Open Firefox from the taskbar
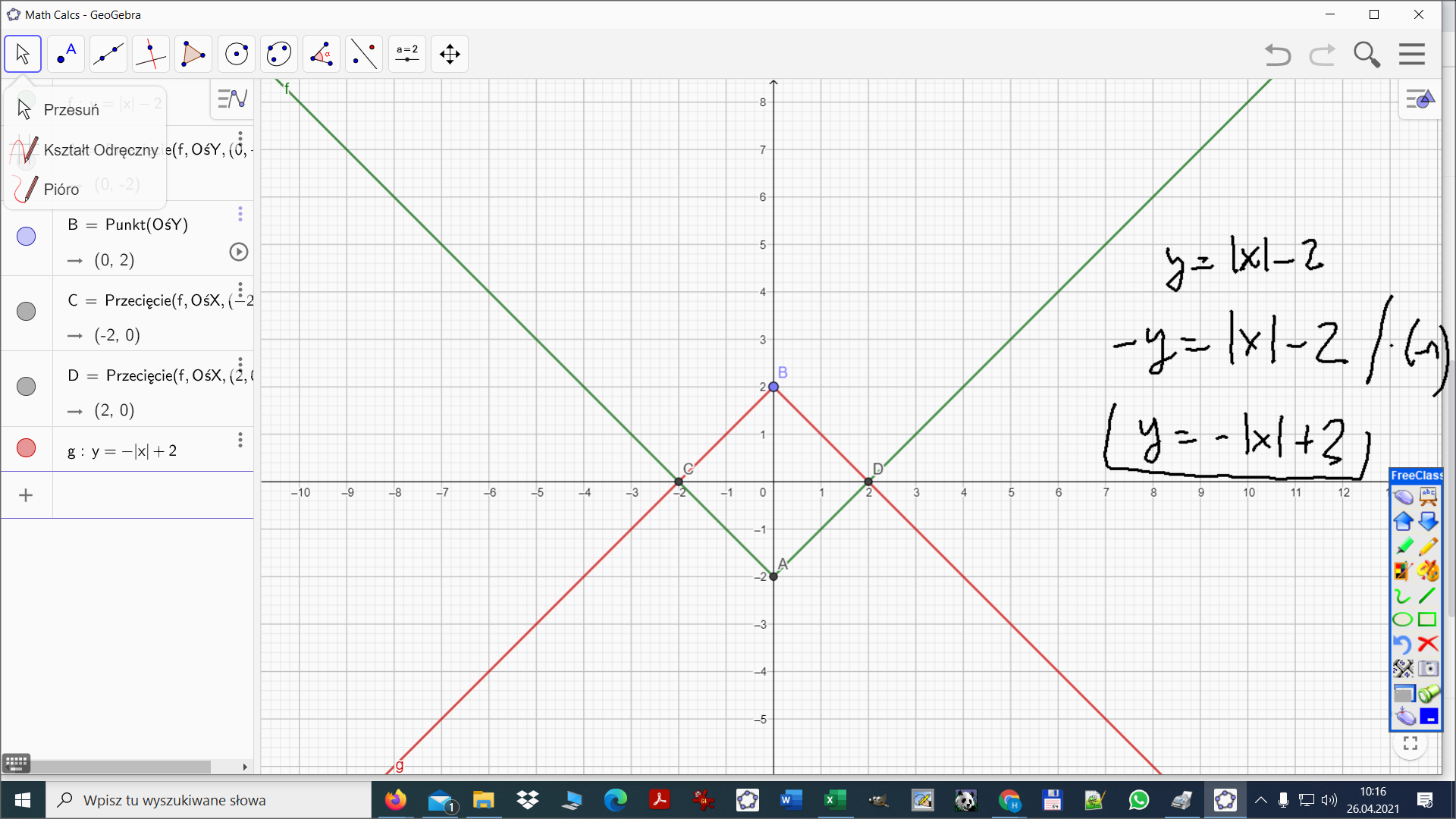The width and height of the screenshot is (1456, 819). [395, 800]
